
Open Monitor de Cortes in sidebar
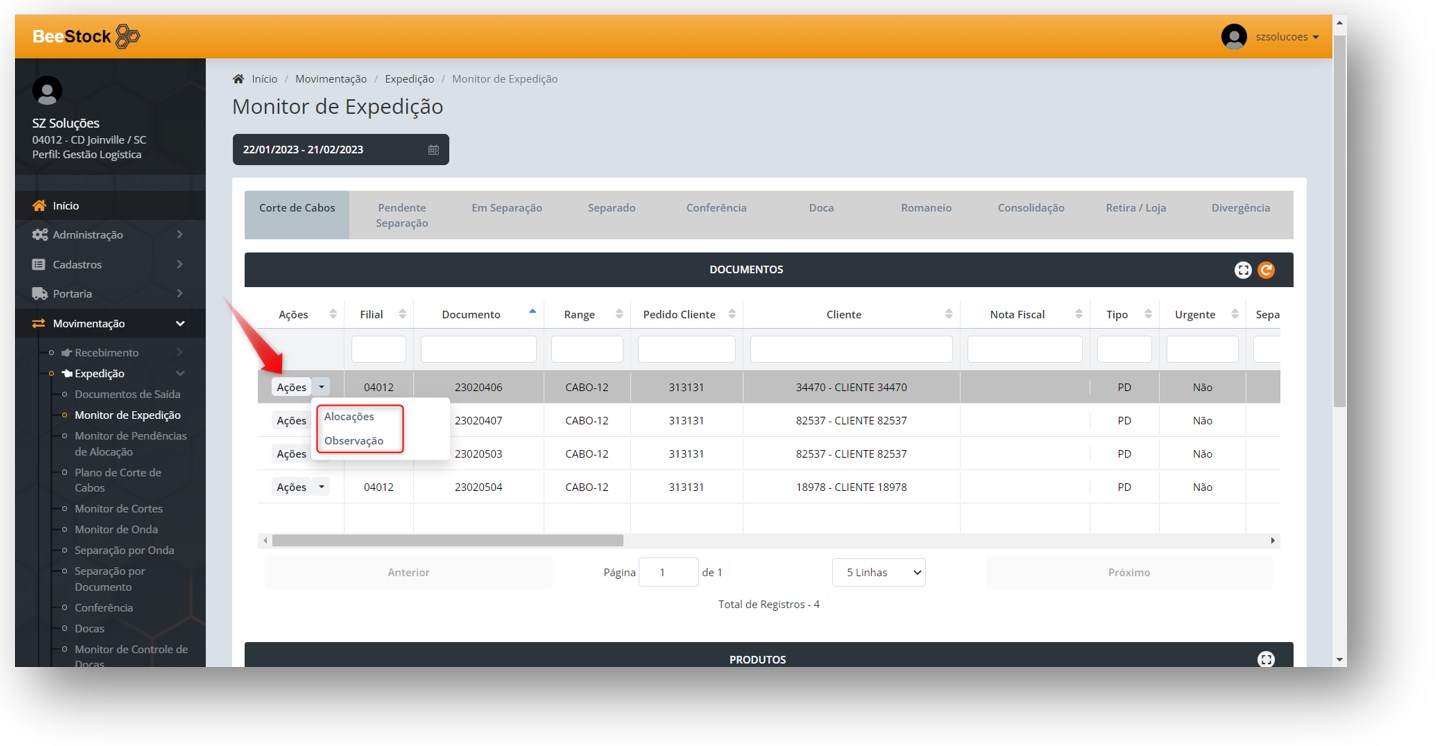pyautogui.click(x=118, y=509)
